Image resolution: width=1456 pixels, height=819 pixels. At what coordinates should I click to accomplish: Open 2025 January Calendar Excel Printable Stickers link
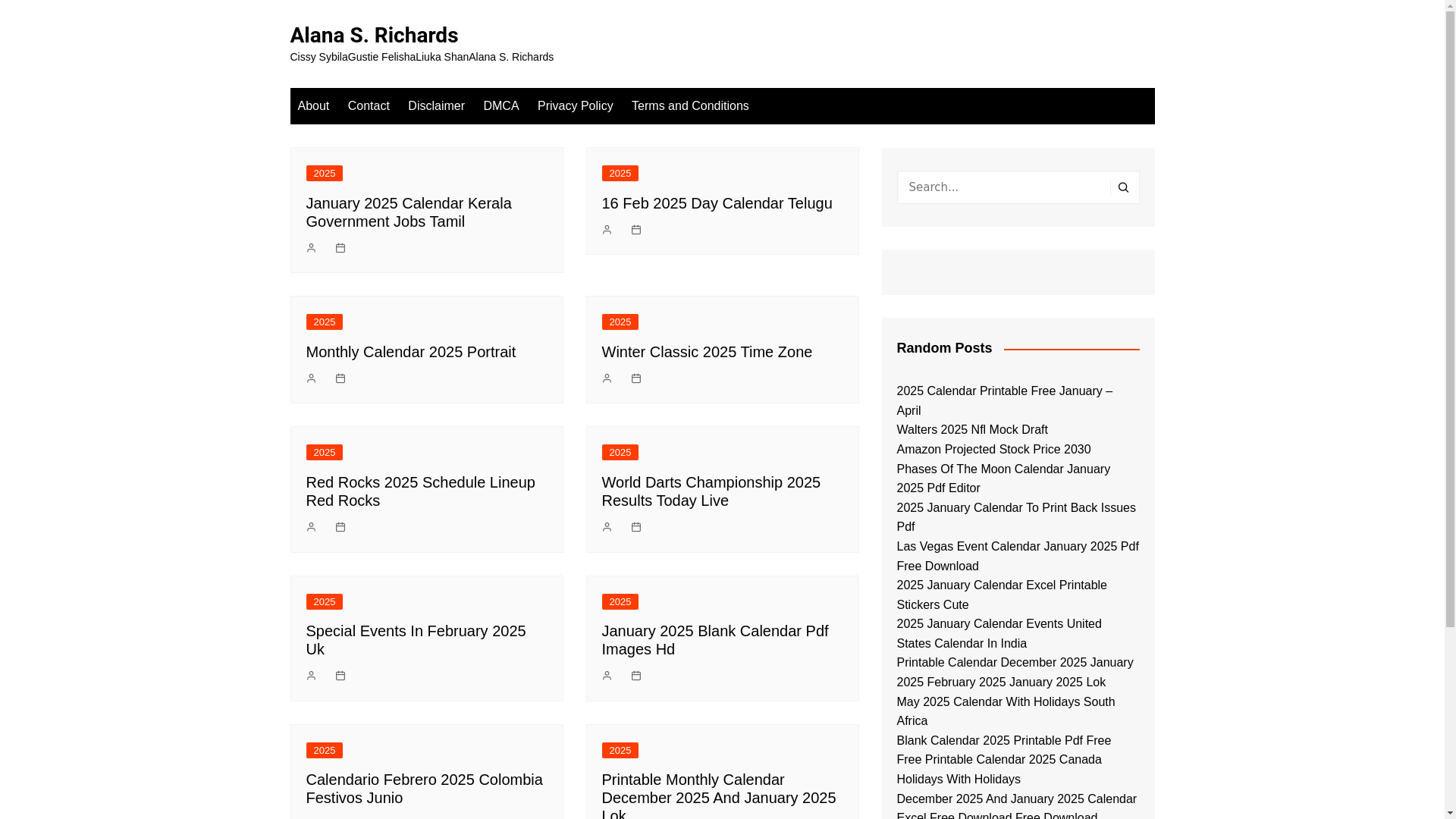(x=1001, y=595)
